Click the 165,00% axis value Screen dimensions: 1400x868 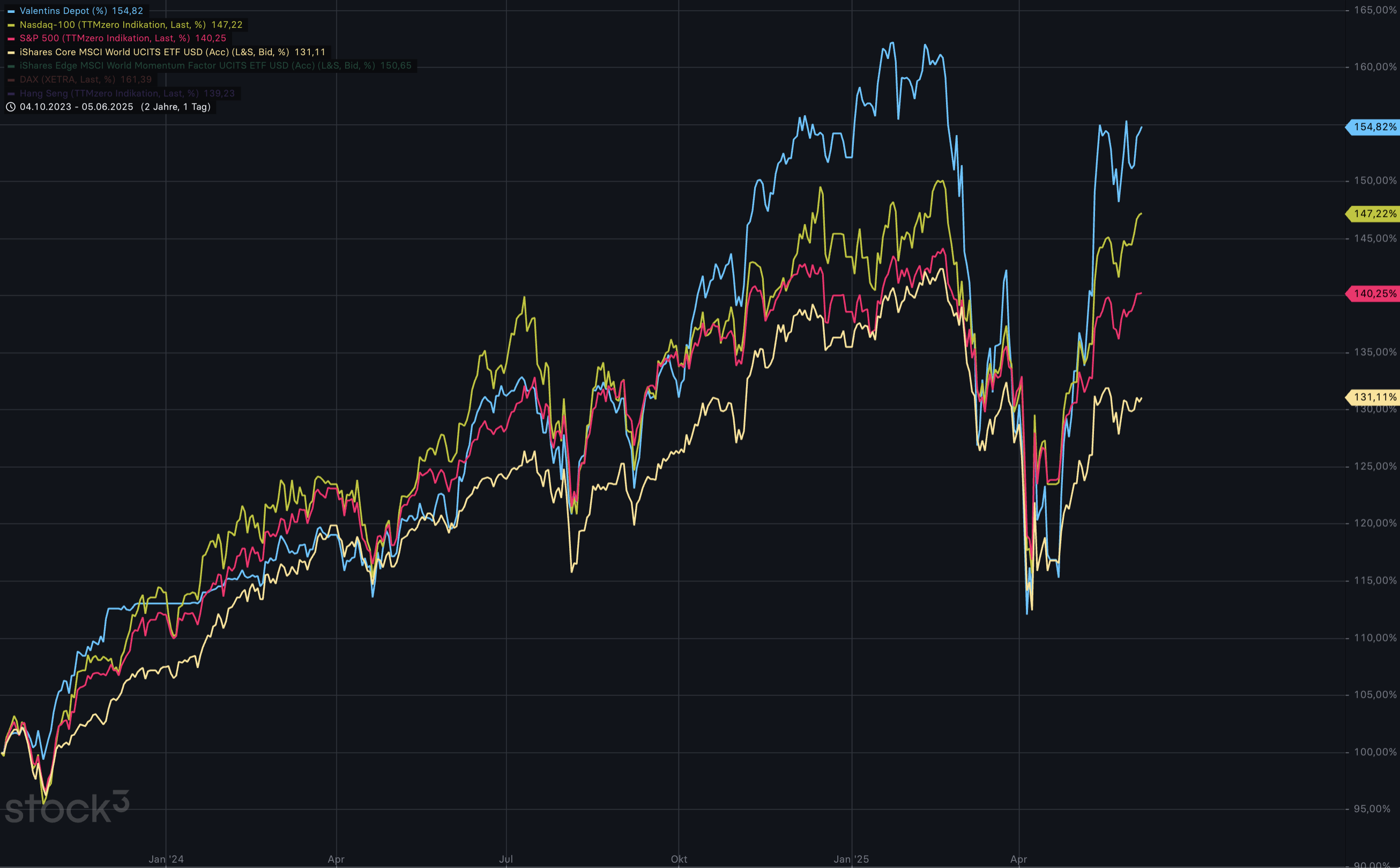point(1375,10)
